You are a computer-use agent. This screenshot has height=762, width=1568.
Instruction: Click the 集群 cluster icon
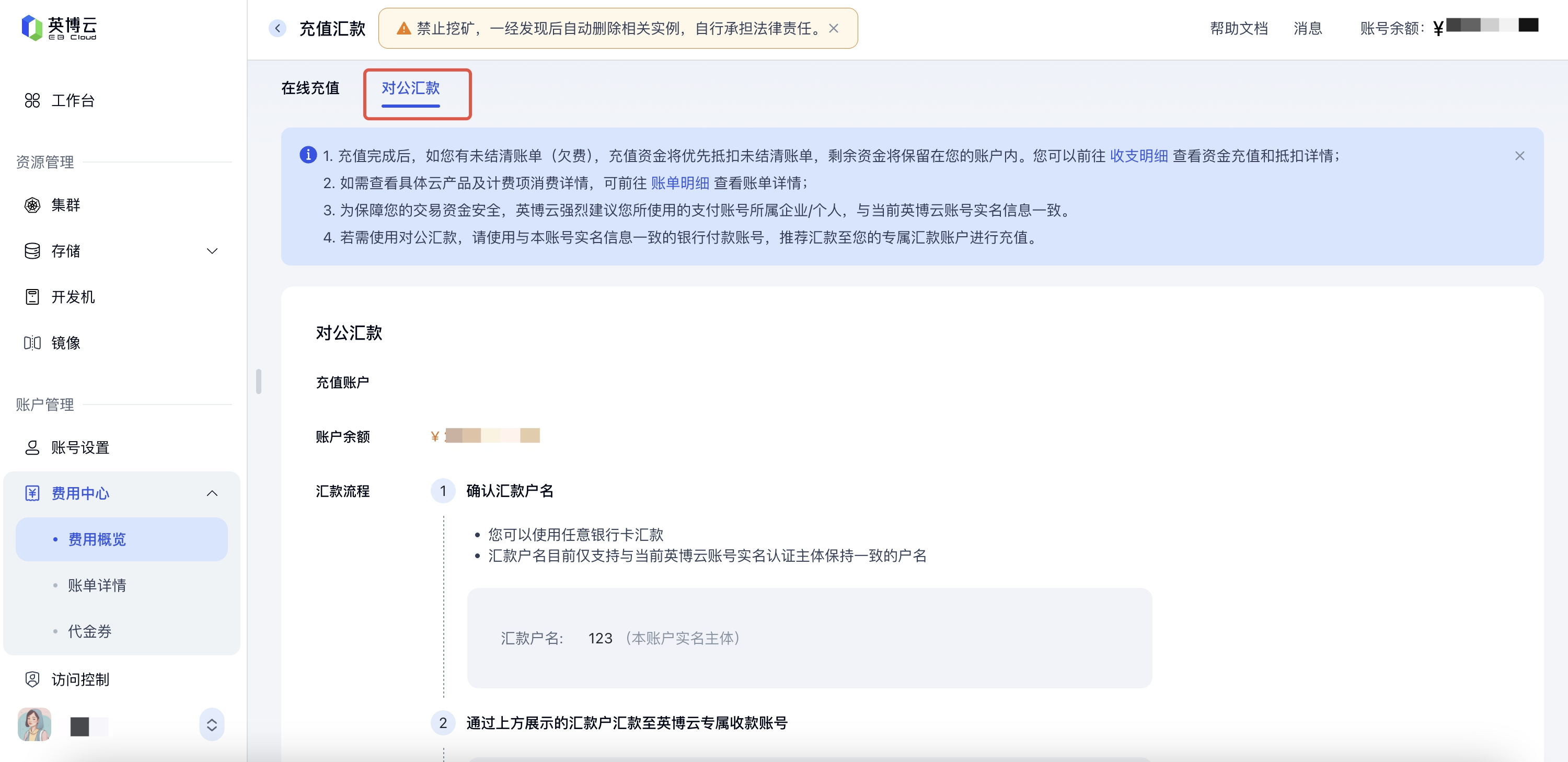pos(32,205)
